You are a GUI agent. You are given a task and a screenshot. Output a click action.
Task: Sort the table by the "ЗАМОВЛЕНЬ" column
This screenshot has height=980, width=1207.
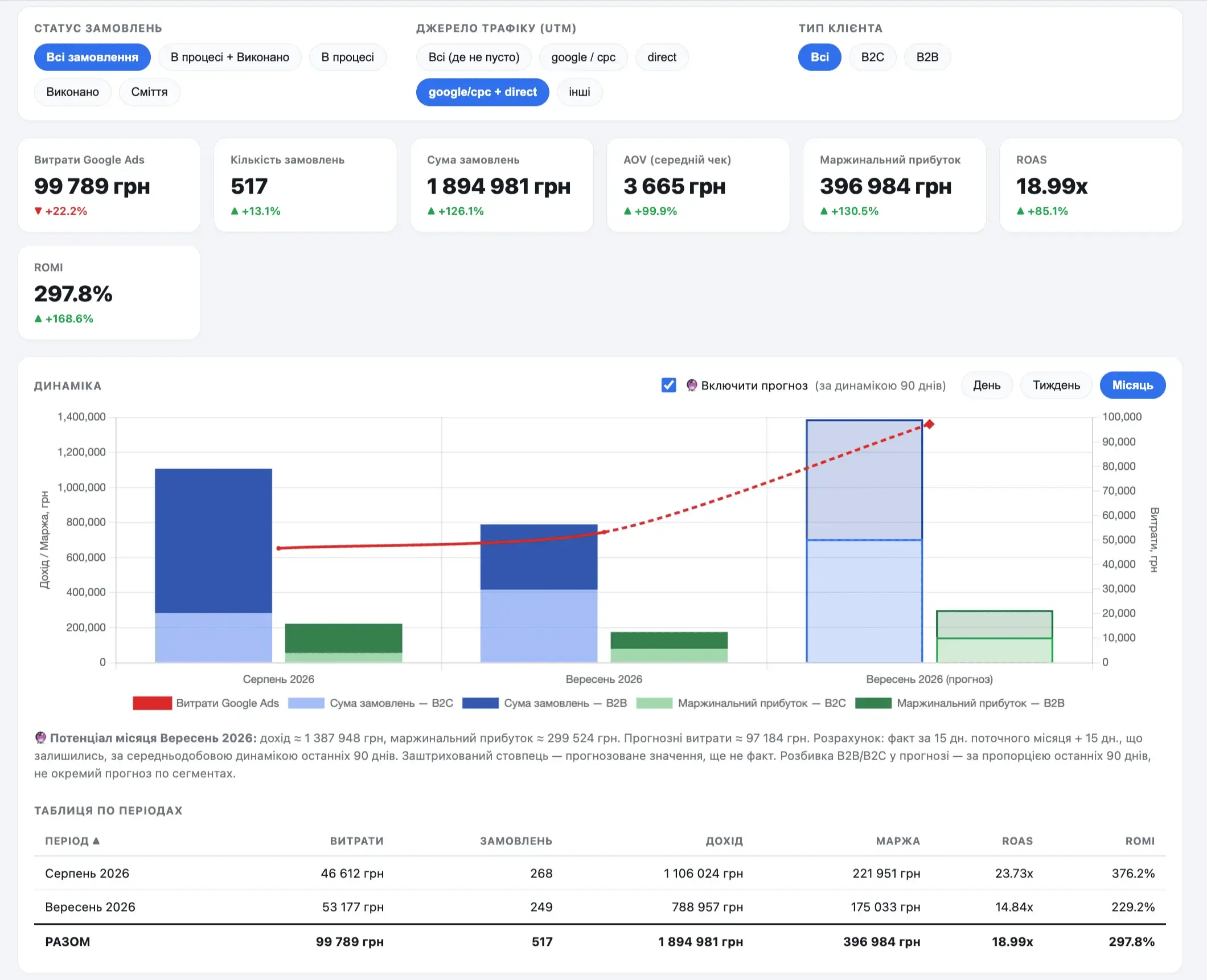click(516, 841)
